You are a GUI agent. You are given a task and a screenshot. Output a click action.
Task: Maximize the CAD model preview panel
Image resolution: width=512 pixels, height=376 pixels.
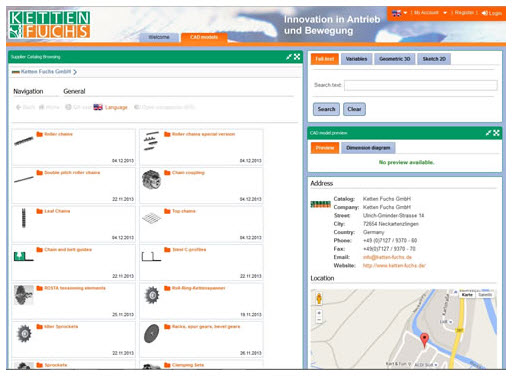click(x=497, y=133)
